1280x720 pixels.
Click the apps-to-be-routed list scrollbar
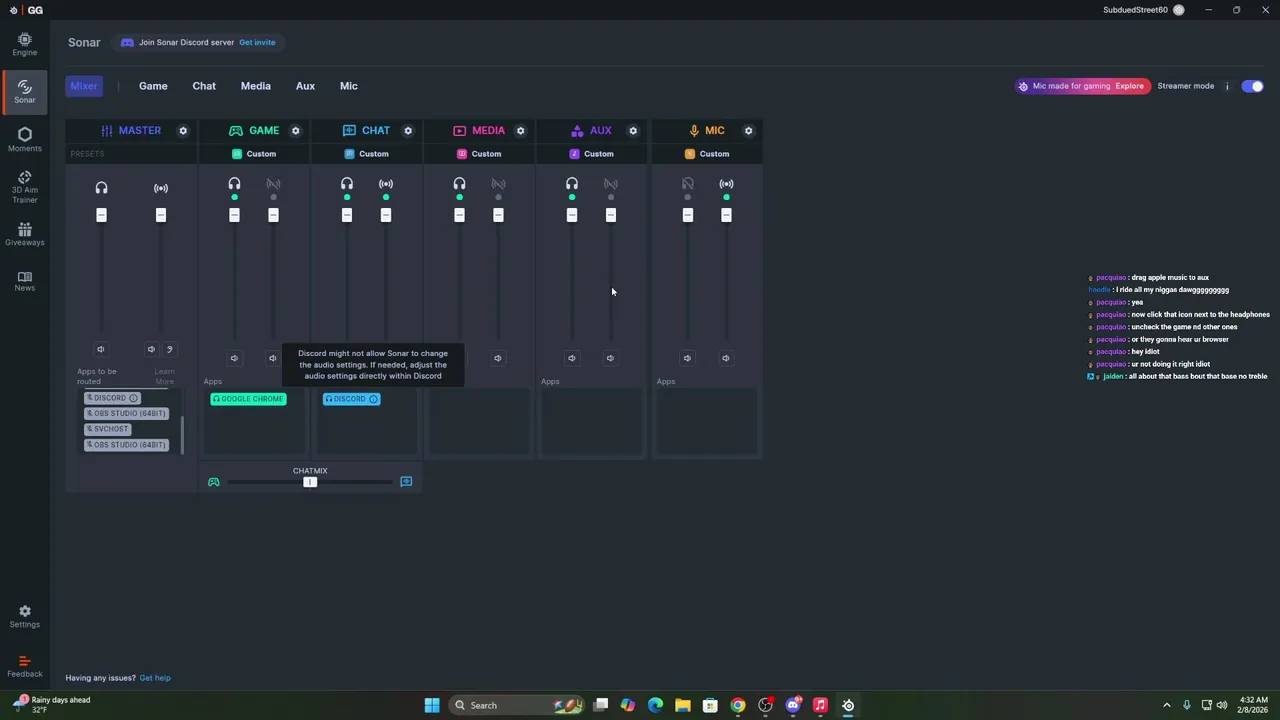[182, 433]
